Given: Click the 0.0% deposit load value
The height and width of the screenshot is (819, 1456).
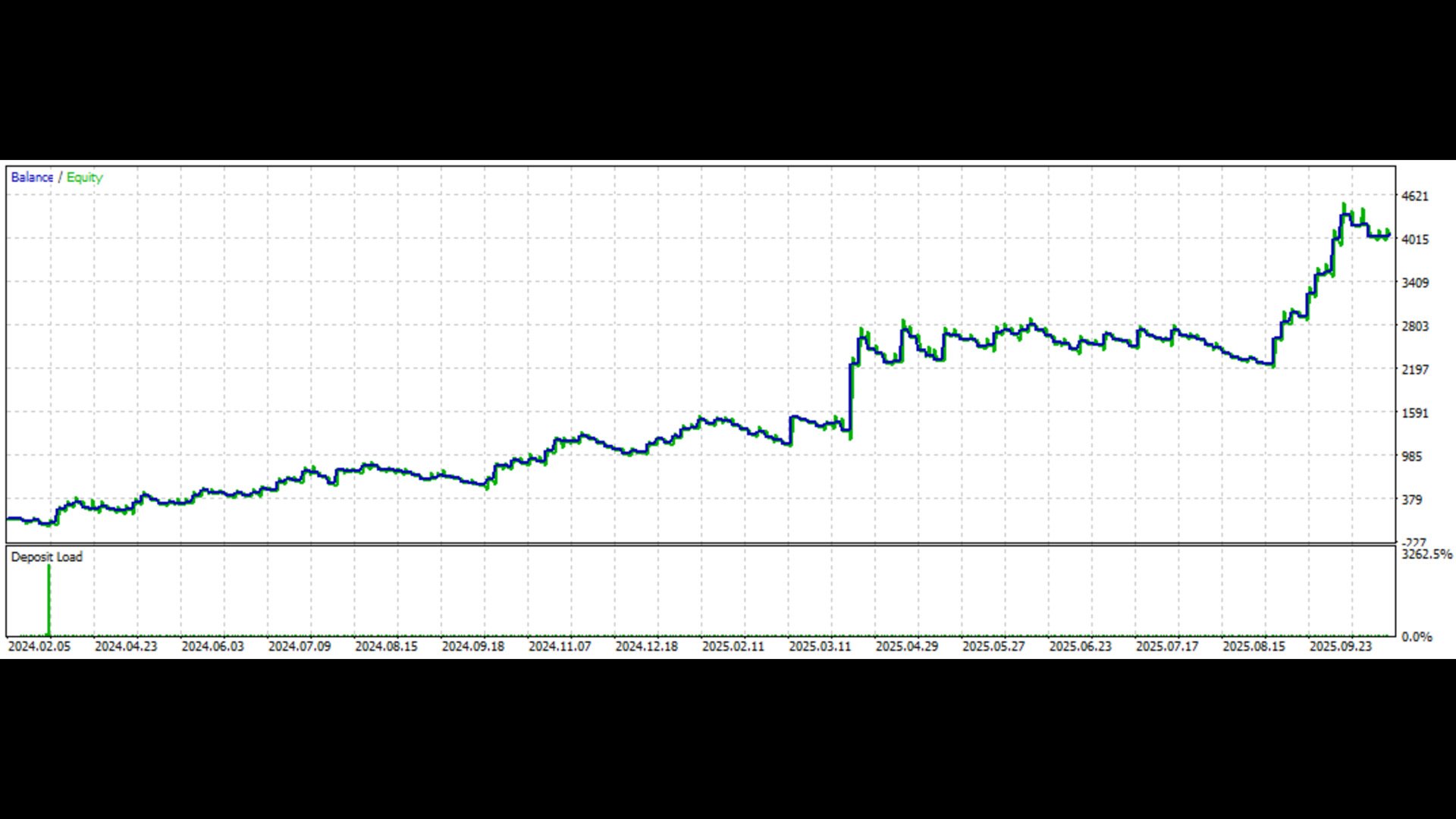Looking at the screenshot, I should pyautogui.click(x=1417, y=637).
